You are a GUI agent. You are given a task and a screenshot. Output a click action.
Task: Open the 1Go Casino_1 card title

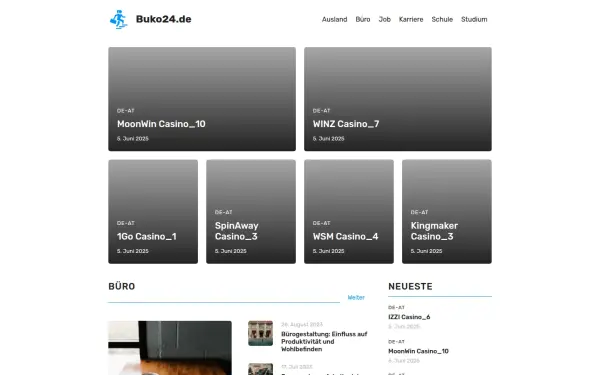[147, 236]
